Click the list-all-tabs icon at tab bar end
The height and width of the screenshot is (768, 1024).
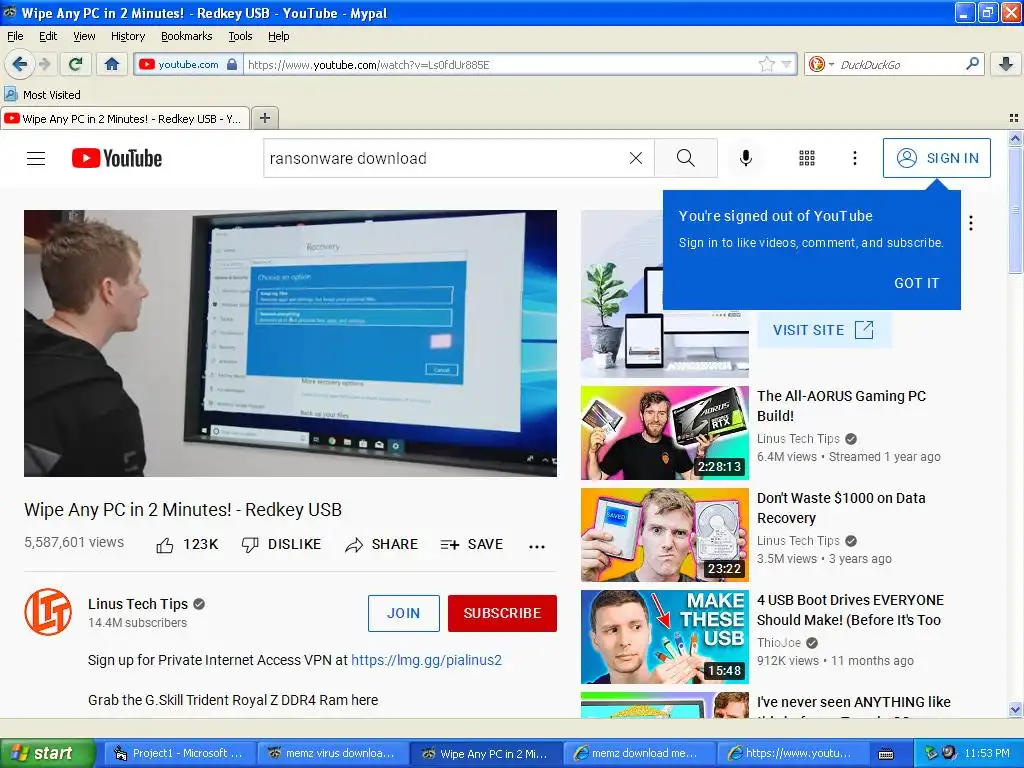point(1014,118)
